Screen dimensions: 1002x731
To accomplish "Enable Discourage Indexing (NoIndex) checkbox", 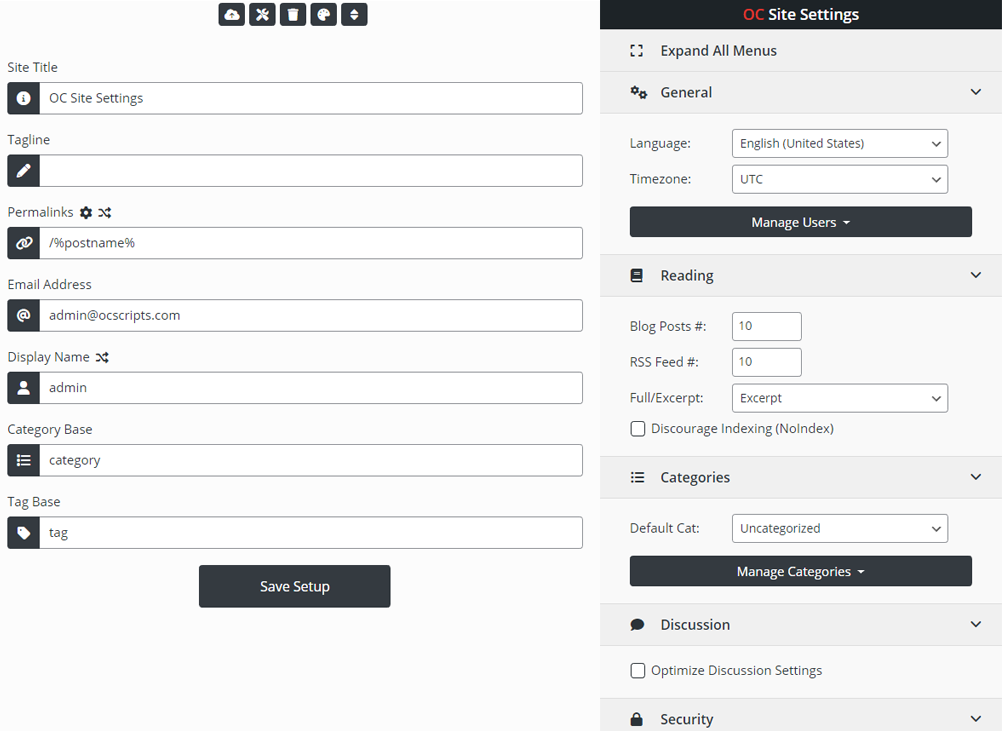I will (x=638, y=429).
